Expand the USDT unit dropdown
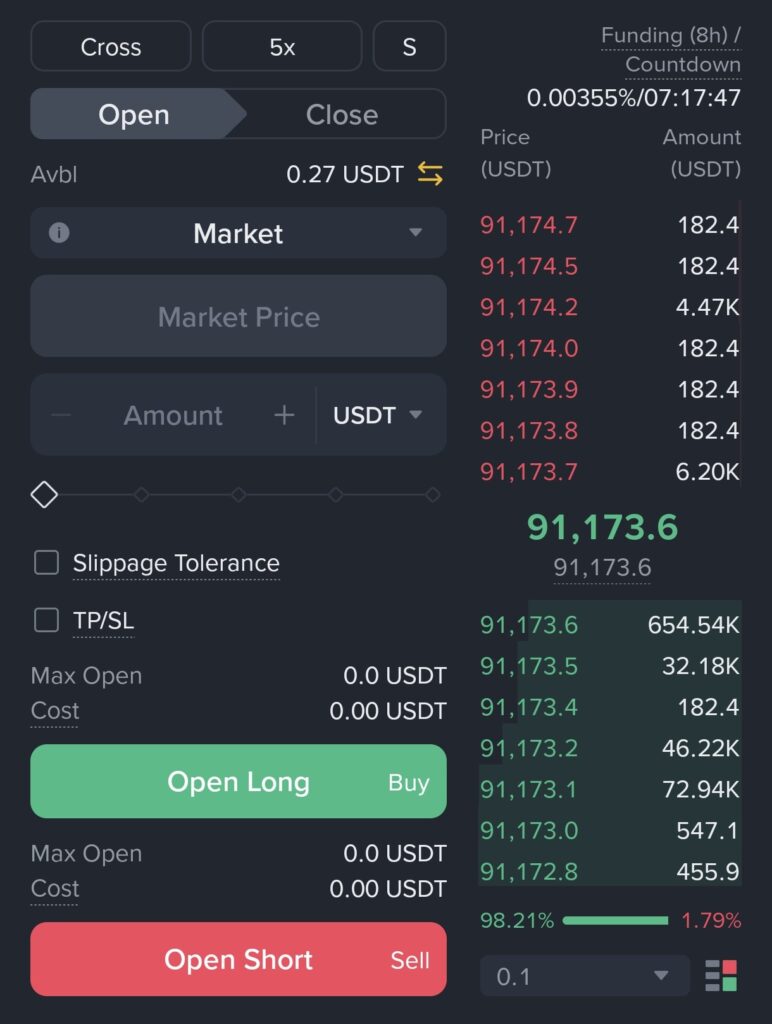 (378, 415)
